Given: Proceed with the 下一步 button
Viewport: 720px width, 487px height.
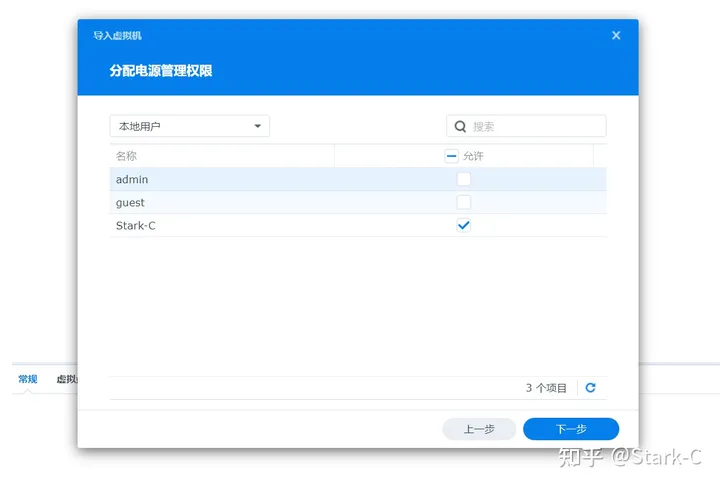Looking at the screenshot, I should [x=571, y=429].
